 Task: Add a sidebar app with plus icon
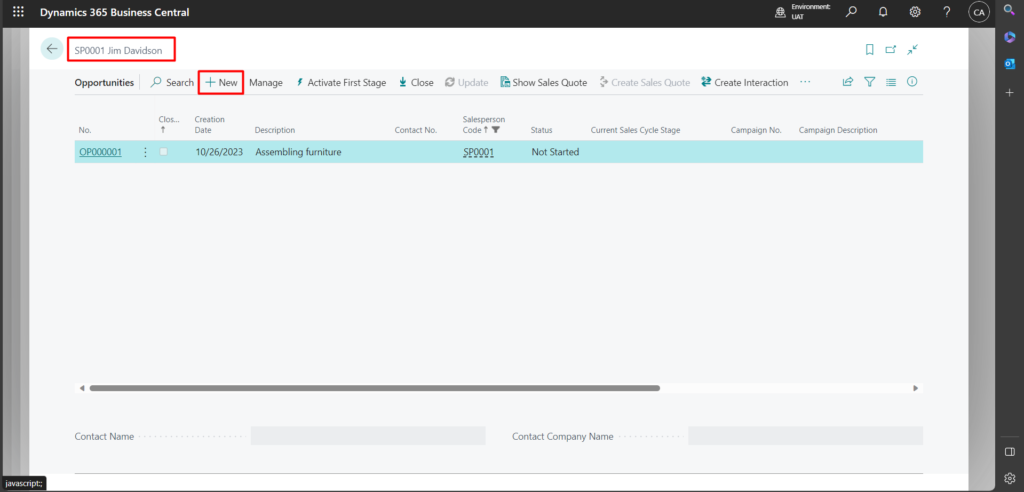[1009, 93]
